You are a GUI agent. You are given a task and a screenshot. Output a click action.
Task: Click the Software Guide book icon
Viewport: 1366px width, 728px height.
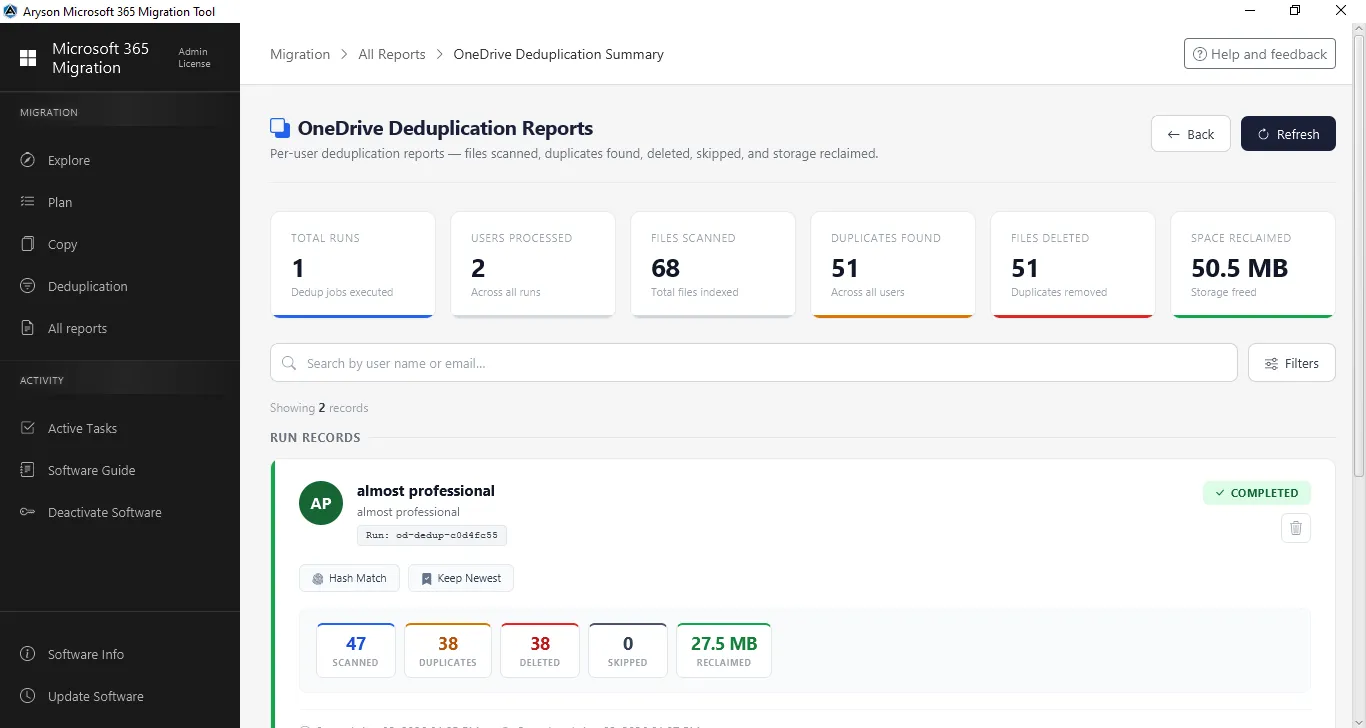tap(28, 470)
